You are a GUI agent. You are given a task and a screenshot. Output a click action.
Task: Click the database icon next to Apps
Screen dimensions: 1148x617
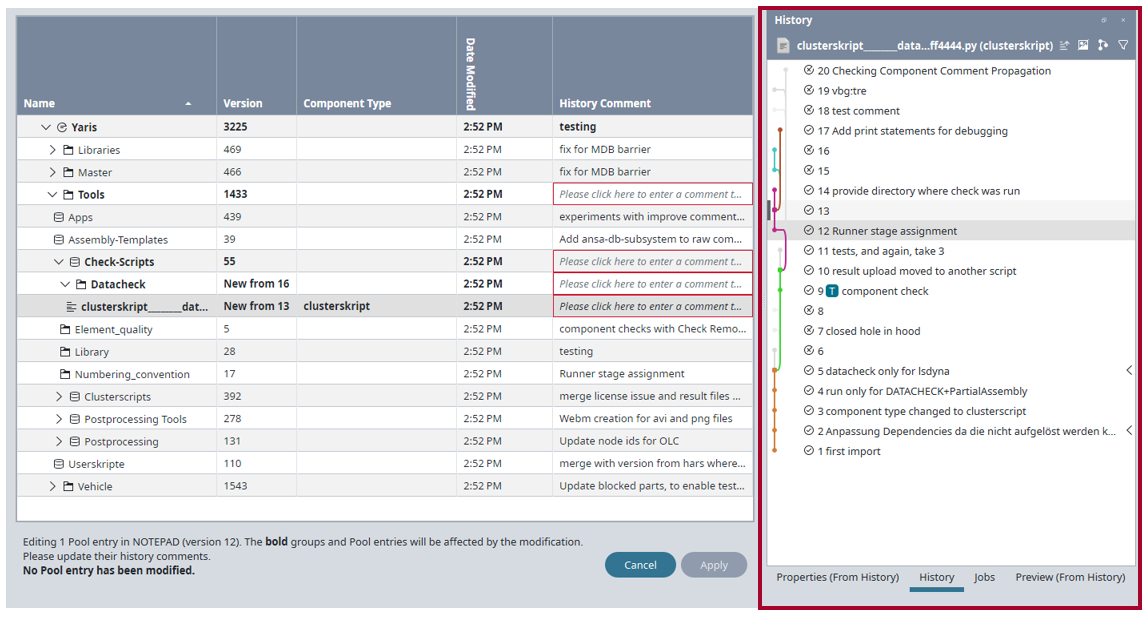(59, 217)
